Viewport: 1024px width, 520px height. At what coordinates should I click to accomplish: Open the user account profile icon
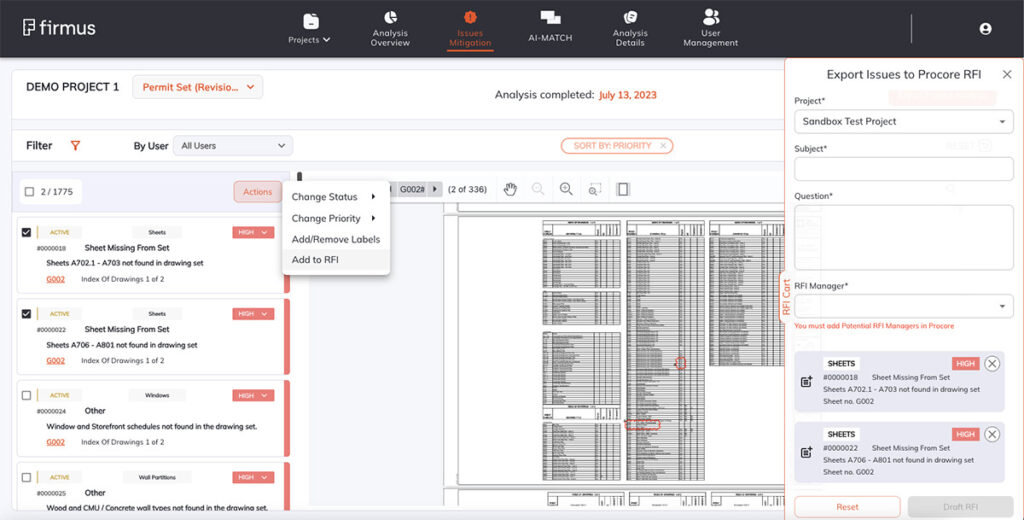985,29
